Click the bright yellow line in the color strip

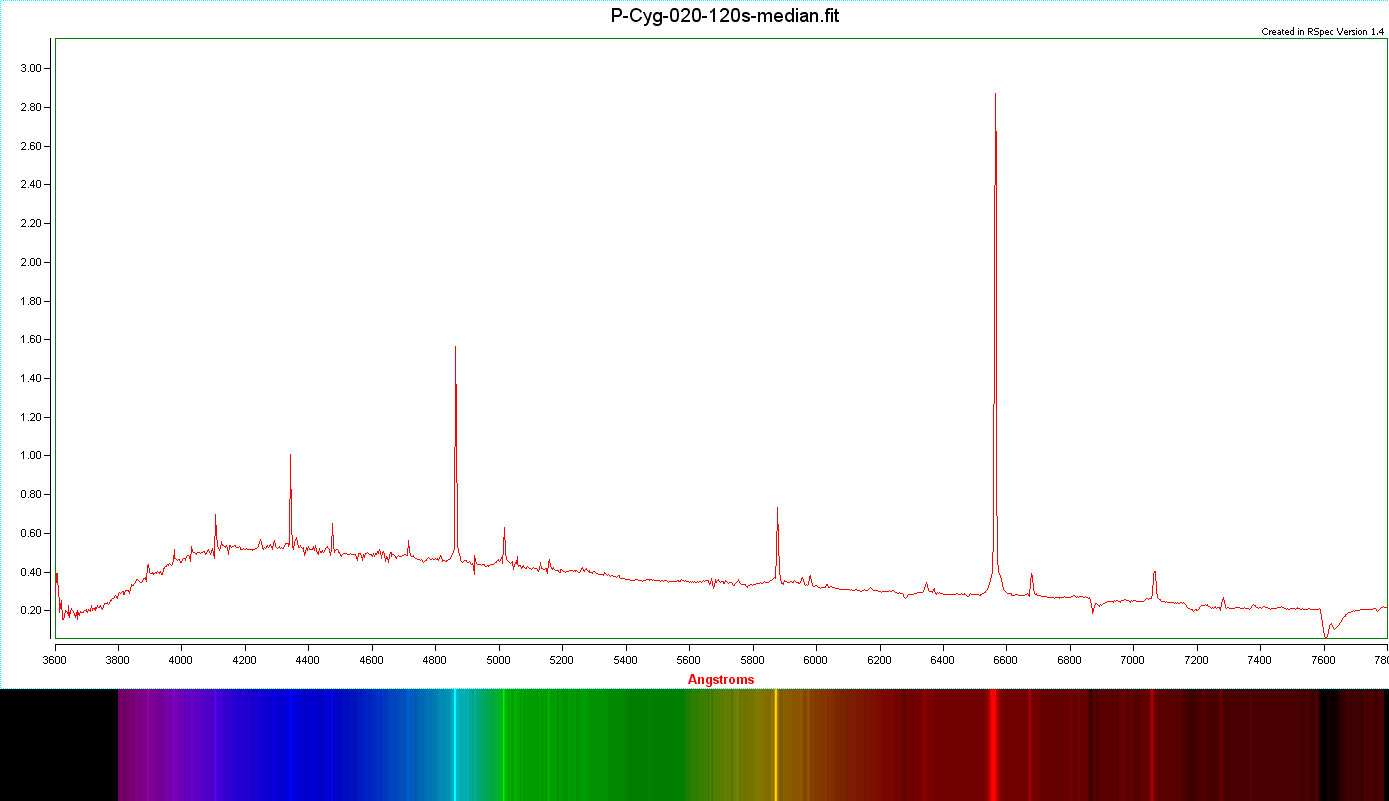[x=776, y=744]
